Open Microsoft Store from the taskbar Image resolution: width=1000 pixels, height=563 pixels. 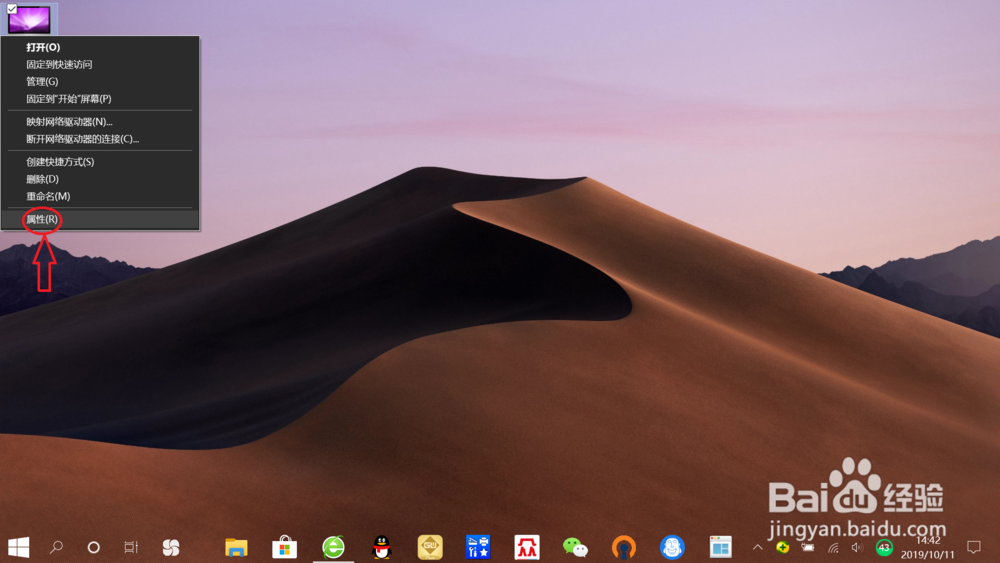click(x=284, y=547)
